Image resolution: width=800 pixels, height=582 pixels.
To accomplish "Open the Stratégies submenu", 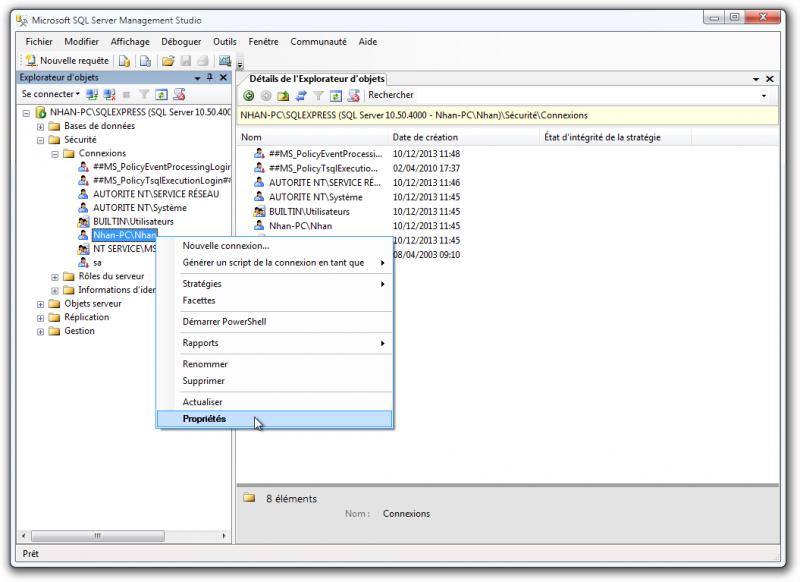I will point(274,284).
